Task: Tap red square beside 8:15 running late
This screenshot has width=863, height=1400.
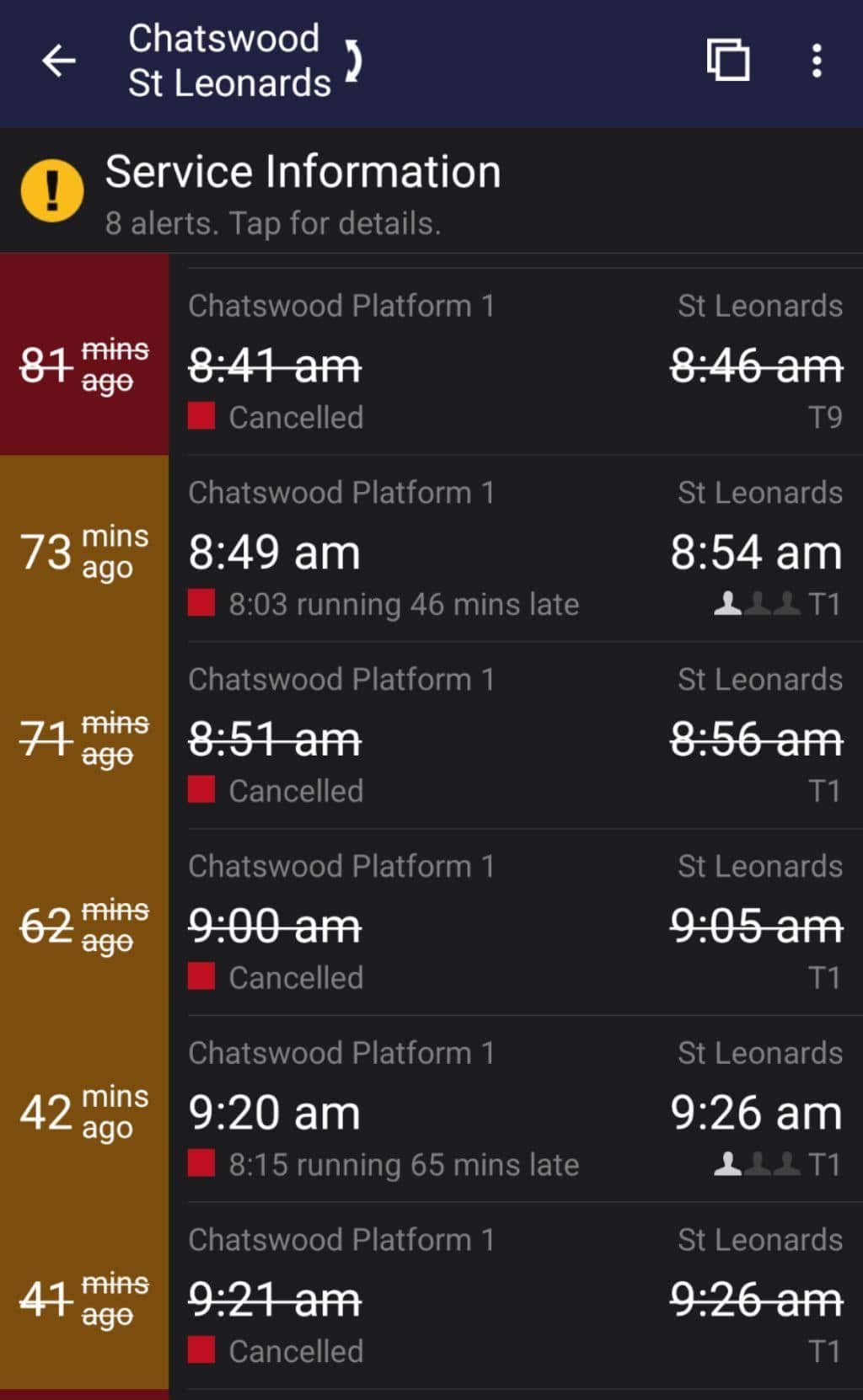Action: click(201, 1164)
